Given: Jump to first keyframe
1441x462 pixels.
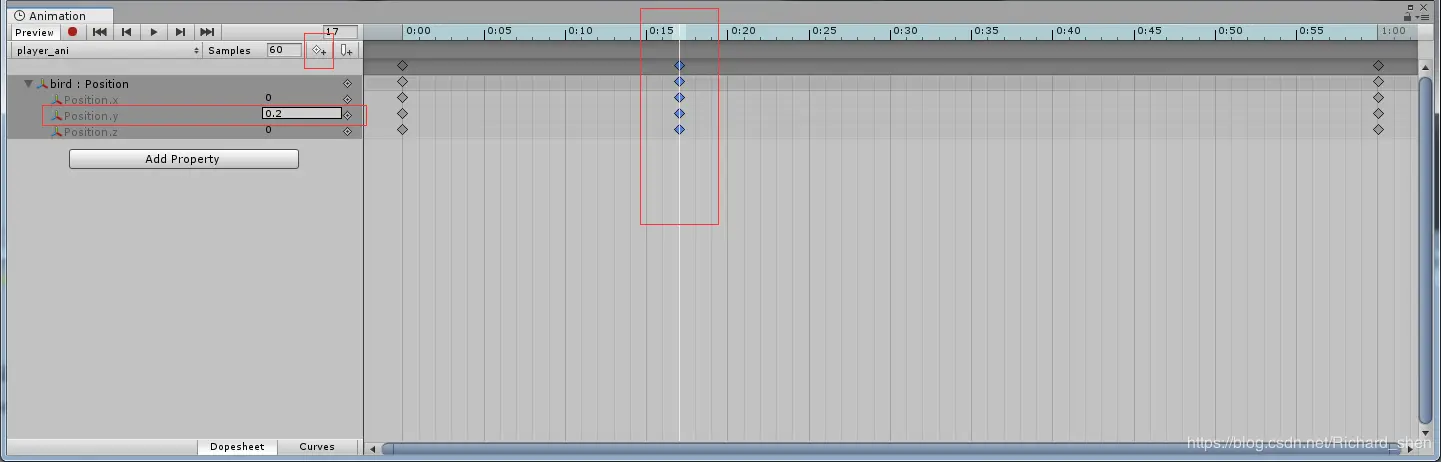Looking at the screenshot, I should tap(100, 32).
